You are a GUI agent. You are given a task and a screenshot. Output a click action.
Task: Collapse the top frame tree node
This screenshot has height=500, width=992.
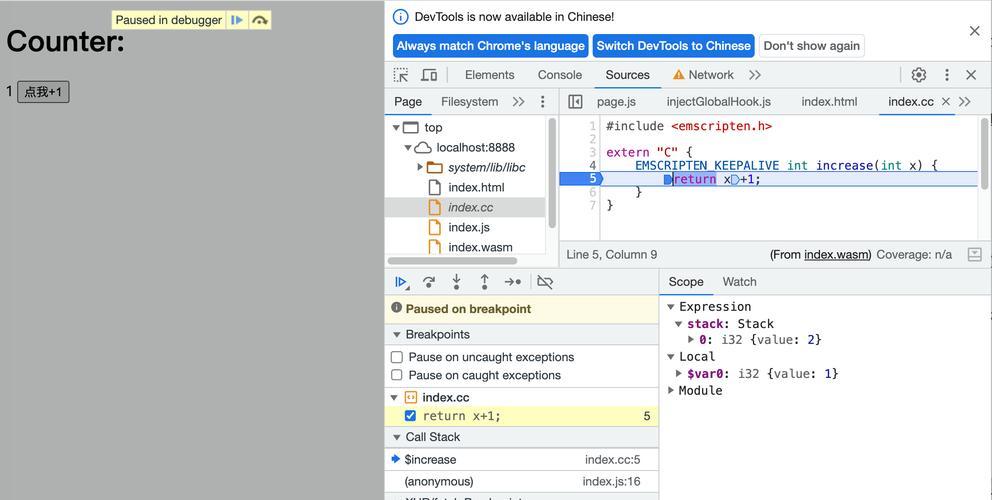(x=396, y=128)
